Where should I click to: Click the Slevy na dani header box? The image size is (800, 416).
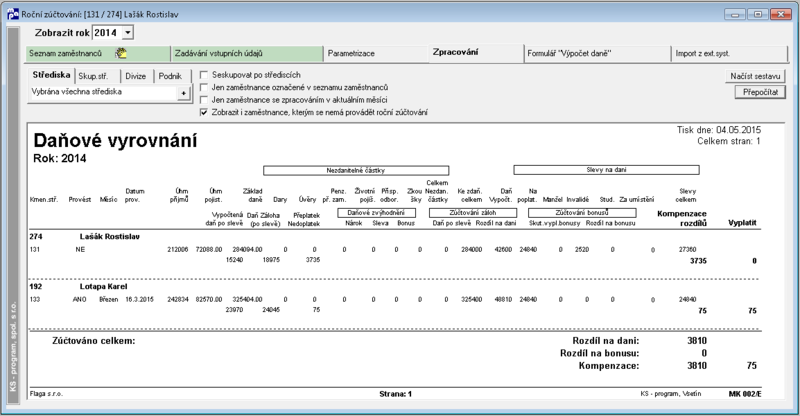[606, 170]
